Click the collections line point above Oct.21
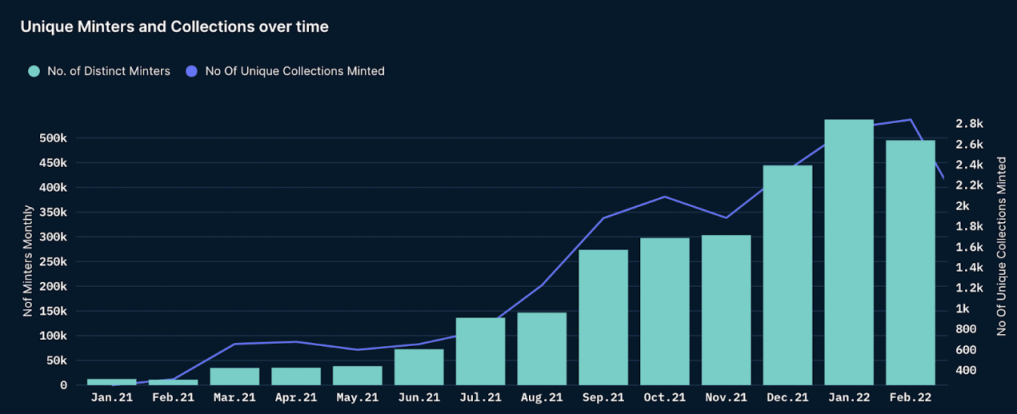 (665, 196)
